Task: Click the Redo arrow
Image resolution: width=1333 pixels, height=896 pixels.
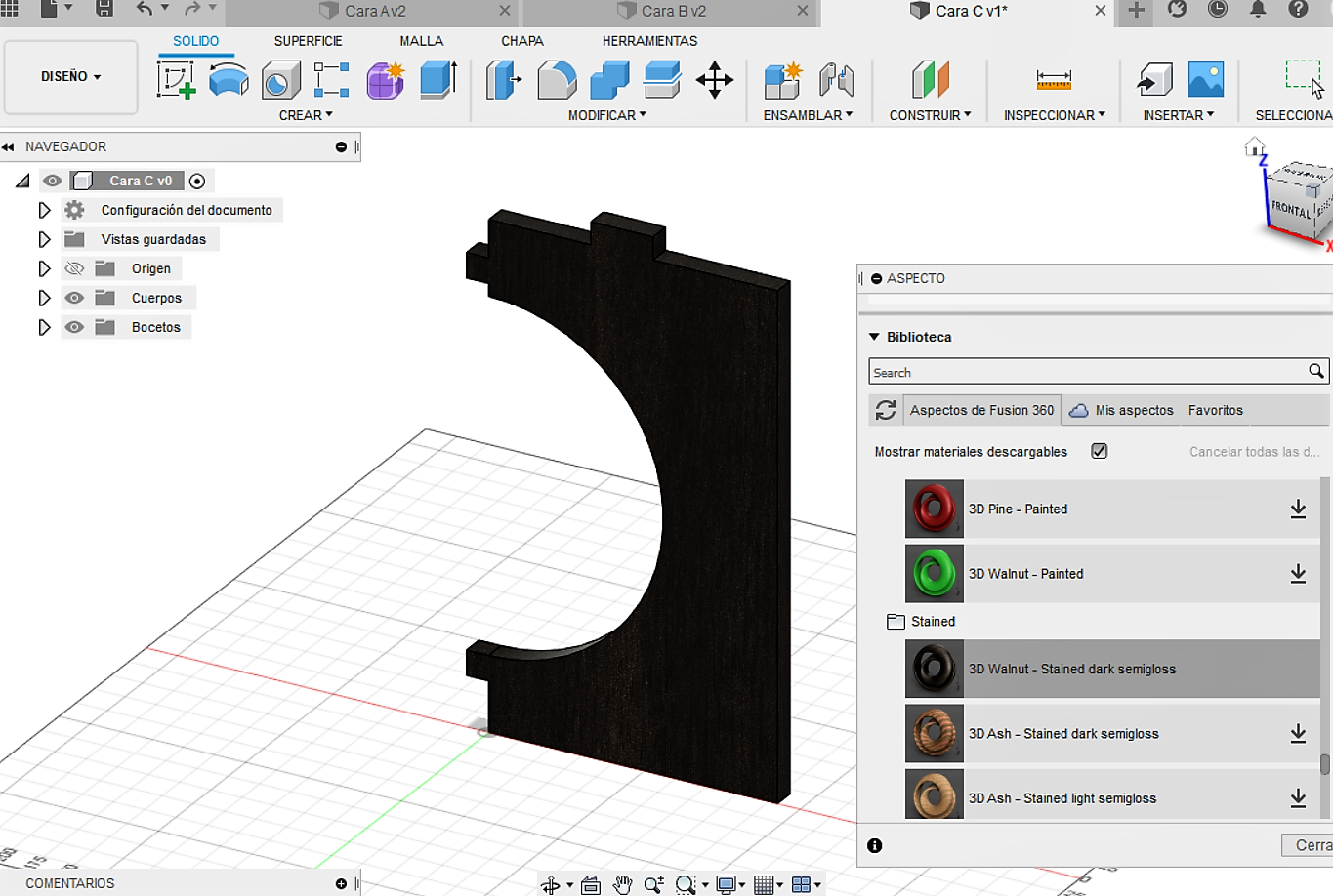Action: 192,10
